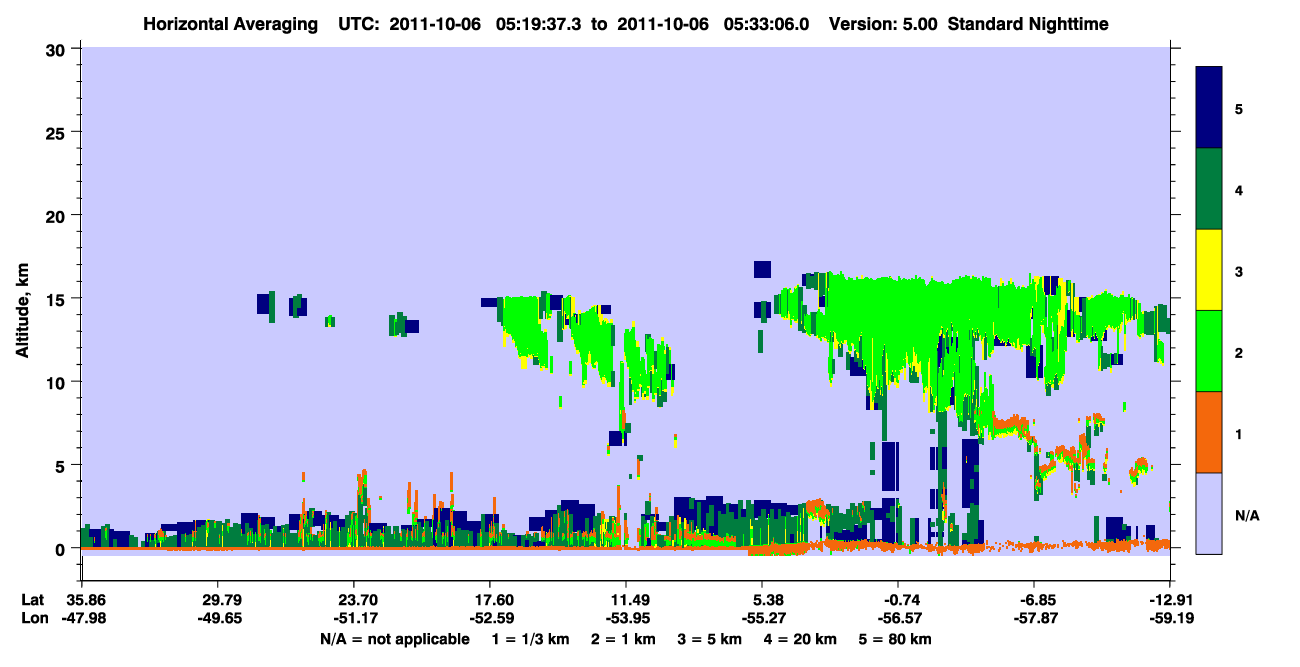Click the lavender N/A colorbar segment
The width and height of the screenshot is (1300, 667).
1209,512
